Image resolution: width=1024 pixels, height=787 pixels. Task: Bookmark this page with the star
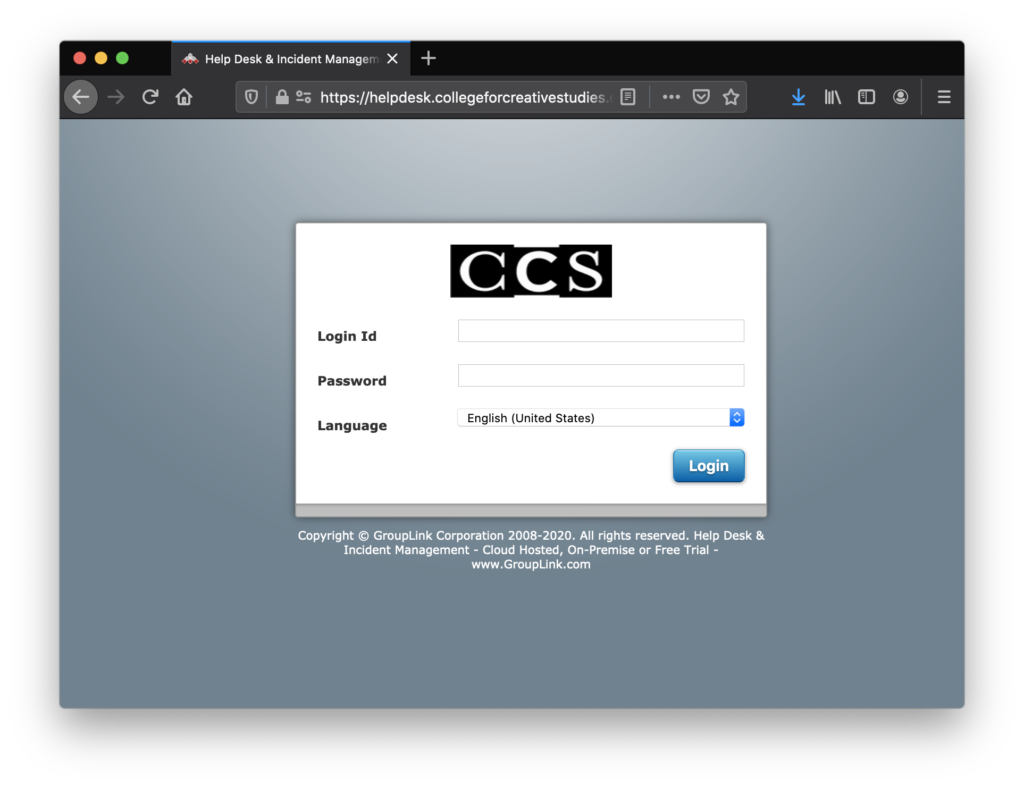click(731, 97)
